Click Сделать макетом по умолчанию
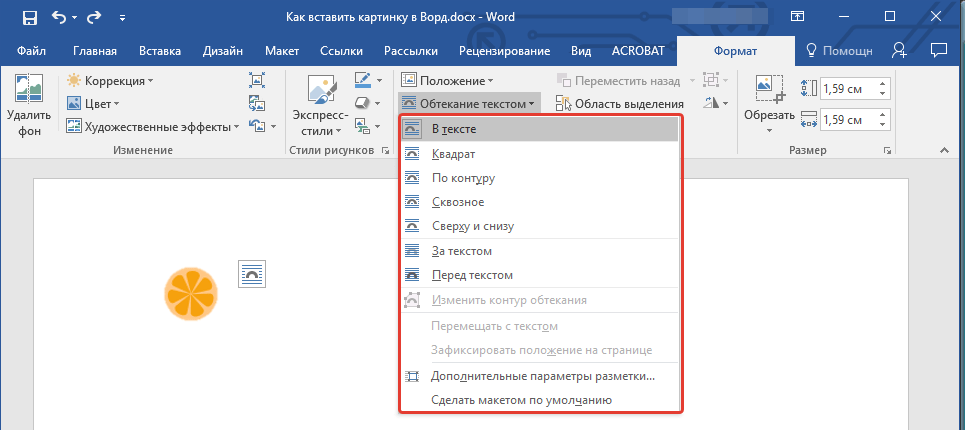 coord(521,400)
